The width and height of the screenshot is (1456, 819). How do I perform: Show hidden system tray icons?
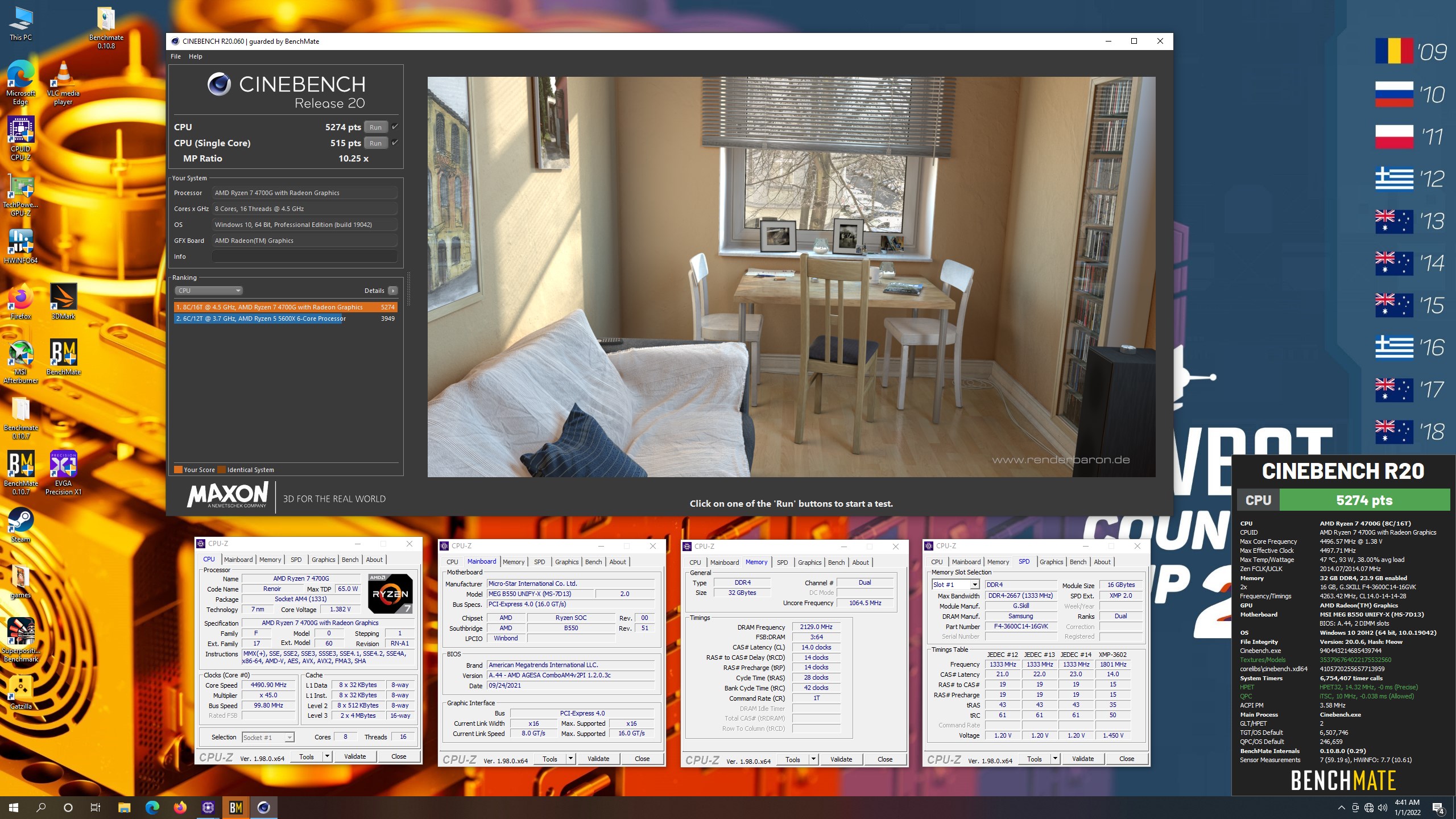pos(1341,808)
